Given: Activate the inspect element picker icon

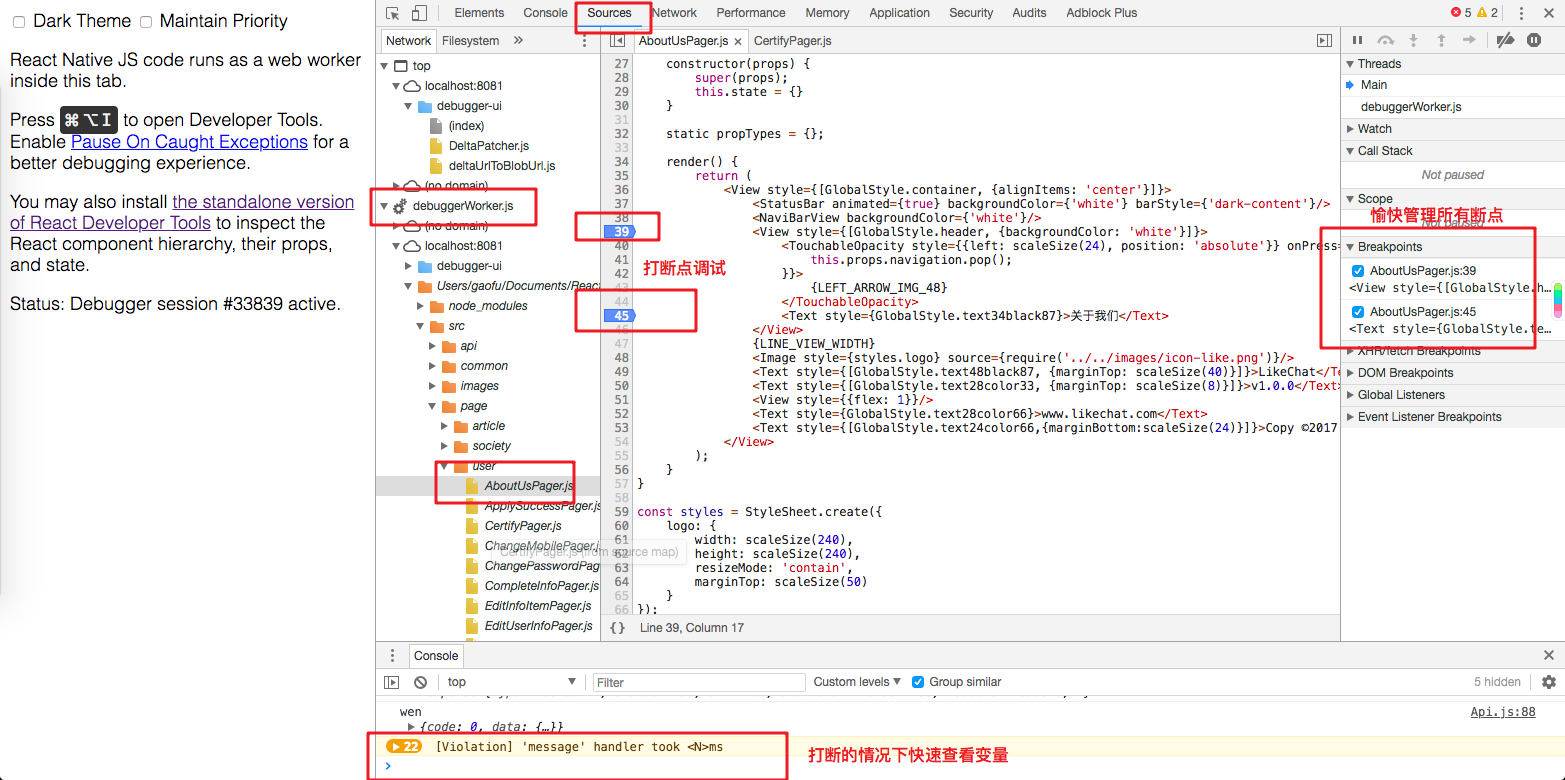Looking at the screenshot, I should (x=393, y=13).
